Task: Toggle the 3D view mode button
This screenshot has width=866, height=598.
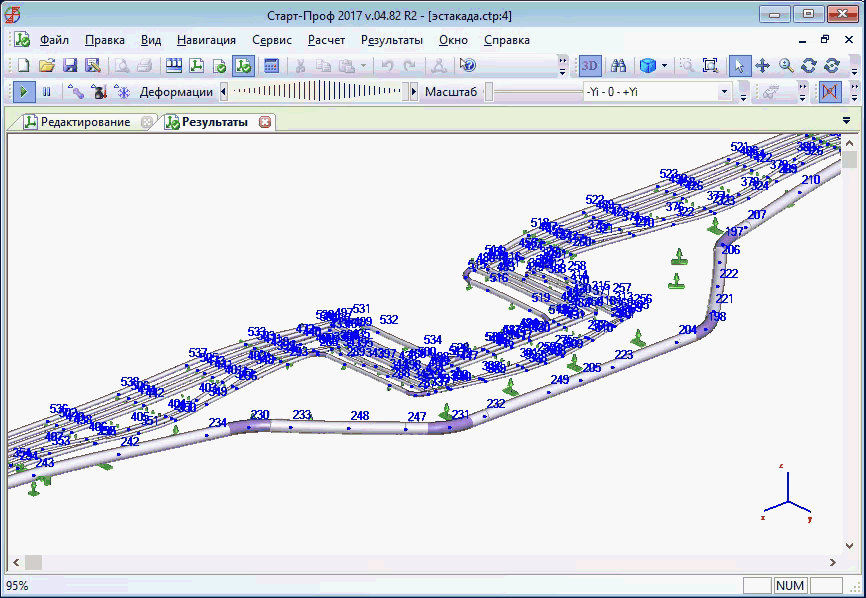Action: coord(591,65)
